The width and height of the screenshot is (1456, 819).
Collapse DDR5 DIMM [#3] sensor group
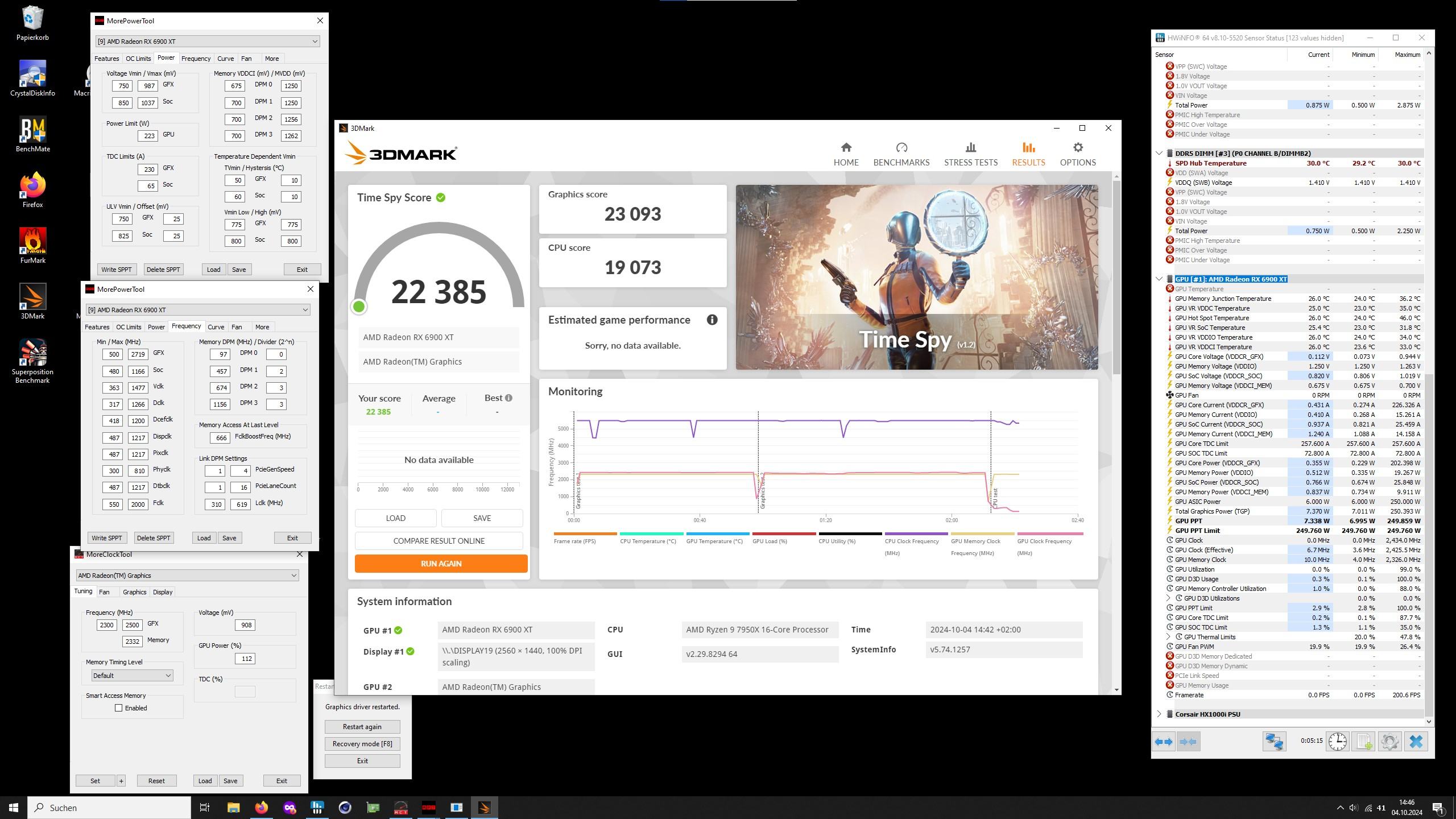point(1159,154)
